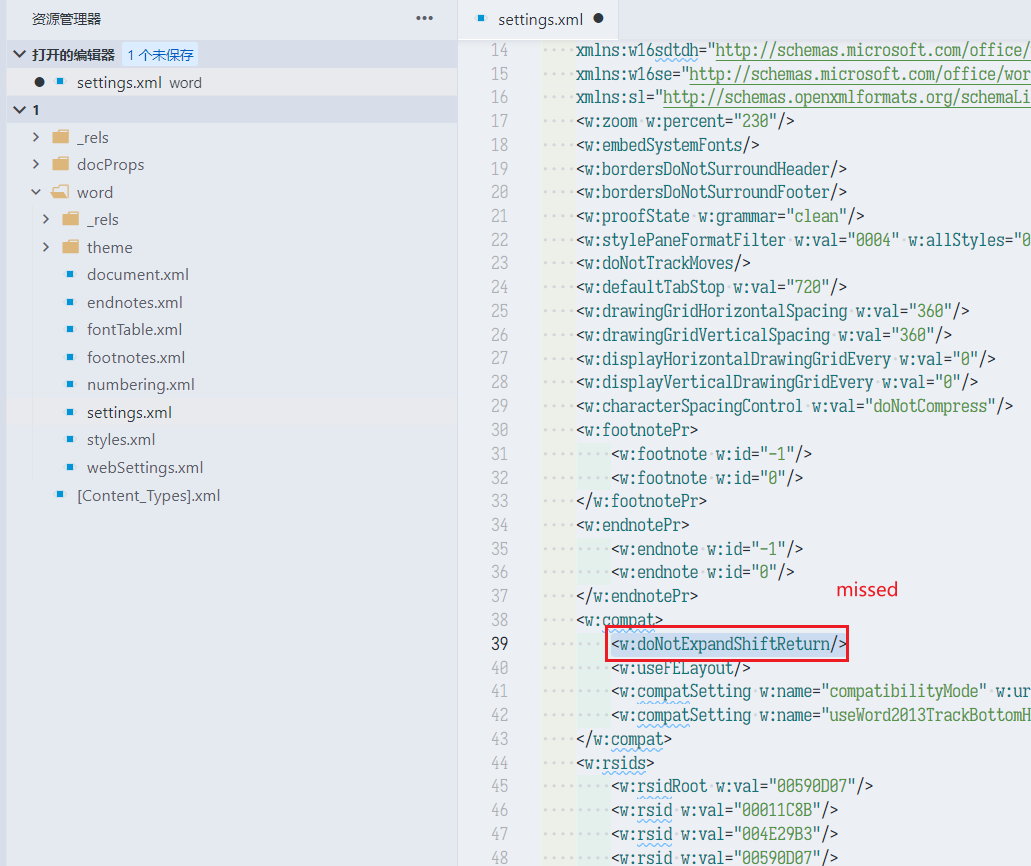Select settings.xml in the Open Editors list
Screen dimensions: 1031x866
120,85
